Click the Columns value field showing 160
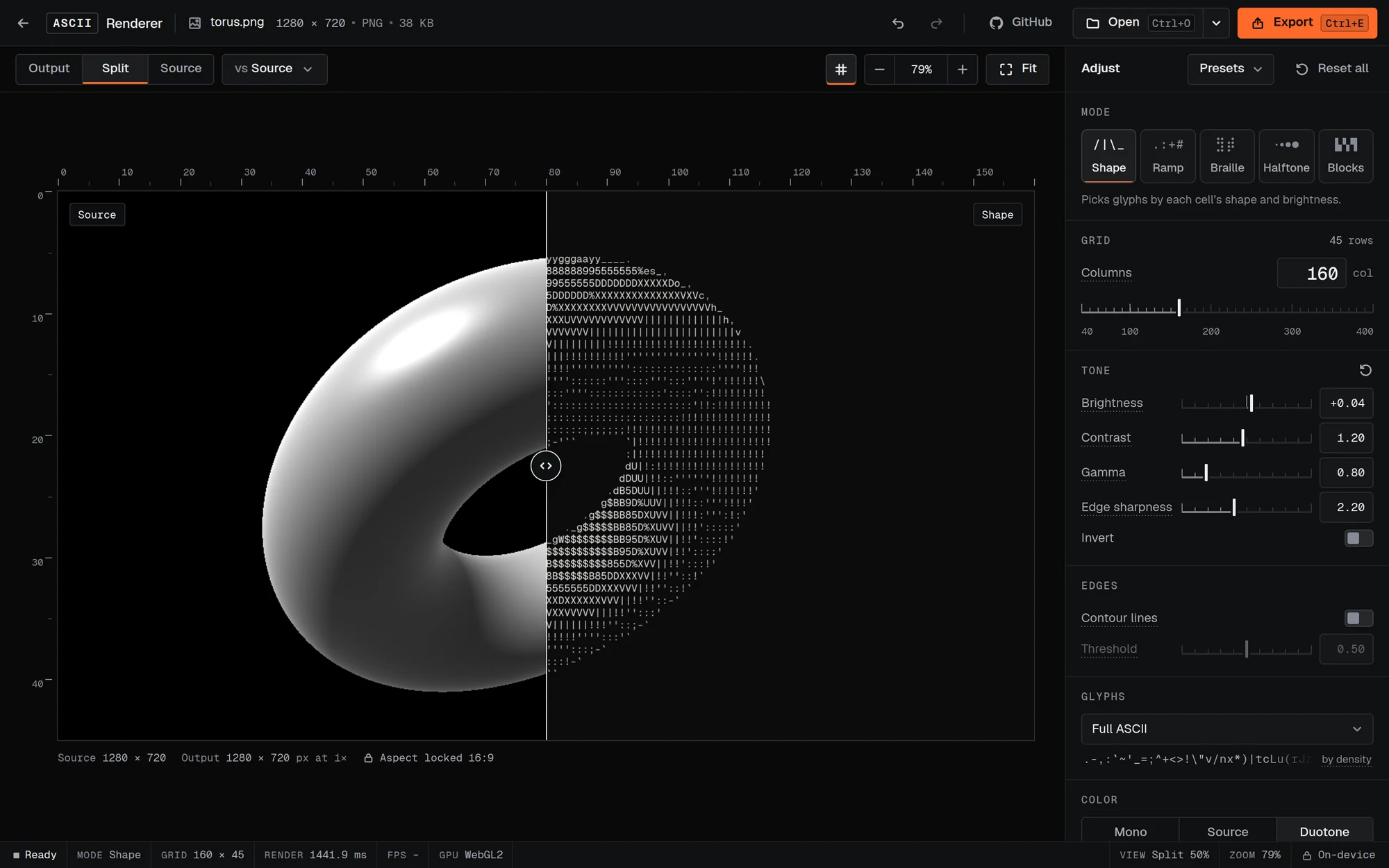The height and width of the screenshot is (868, 1389). click(1311, 273)
